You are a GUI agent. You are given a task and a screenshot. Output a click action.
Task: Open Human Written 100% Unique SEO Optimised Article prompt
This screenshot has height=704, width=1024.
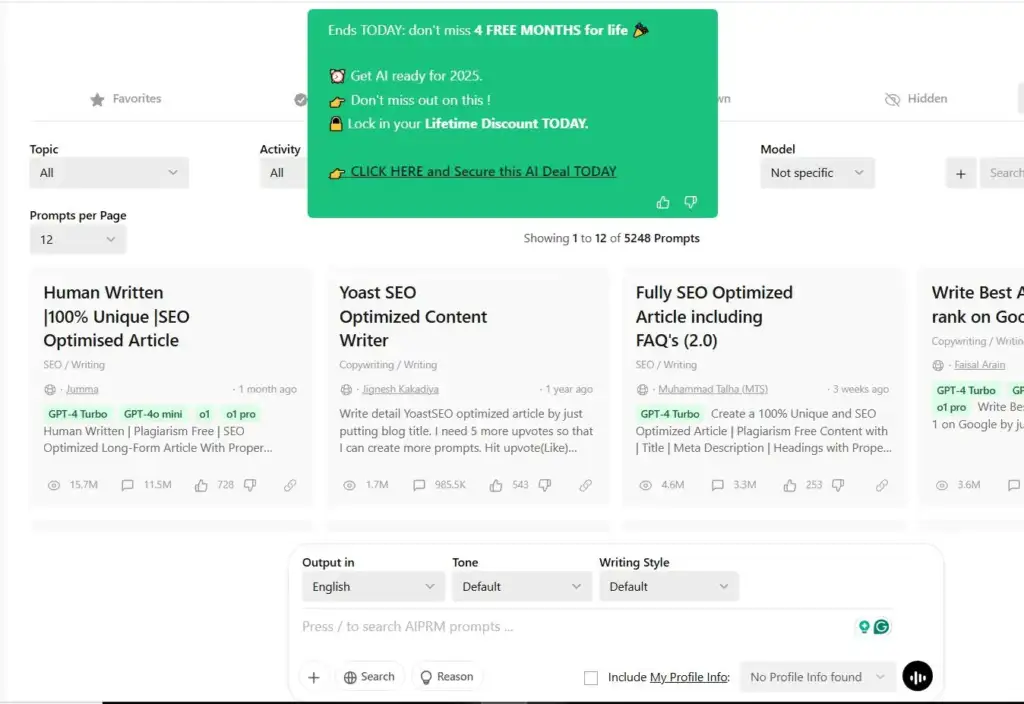[x=116, y=317]
